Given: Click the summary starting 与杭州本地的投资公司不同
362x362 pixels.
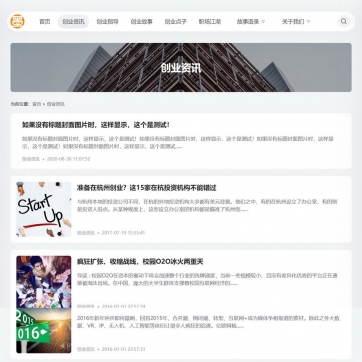Looking at the screenshot, I should tap(208, 206).
